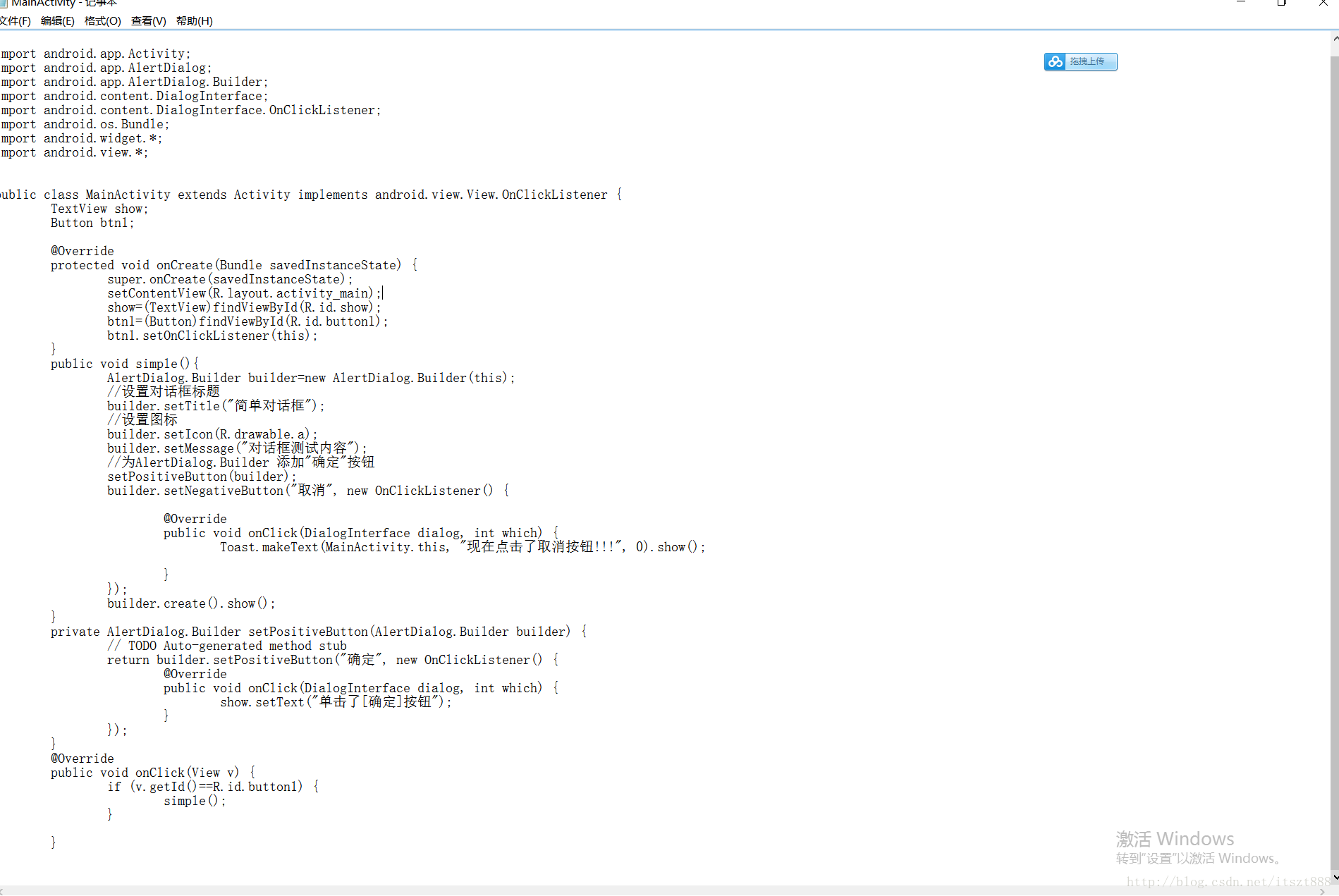Click 'show=(TextView)findViewById(R.id.show);' line
Image resolution: width=1339 pixels, height=896 pixels.
(x=244, y=307)
